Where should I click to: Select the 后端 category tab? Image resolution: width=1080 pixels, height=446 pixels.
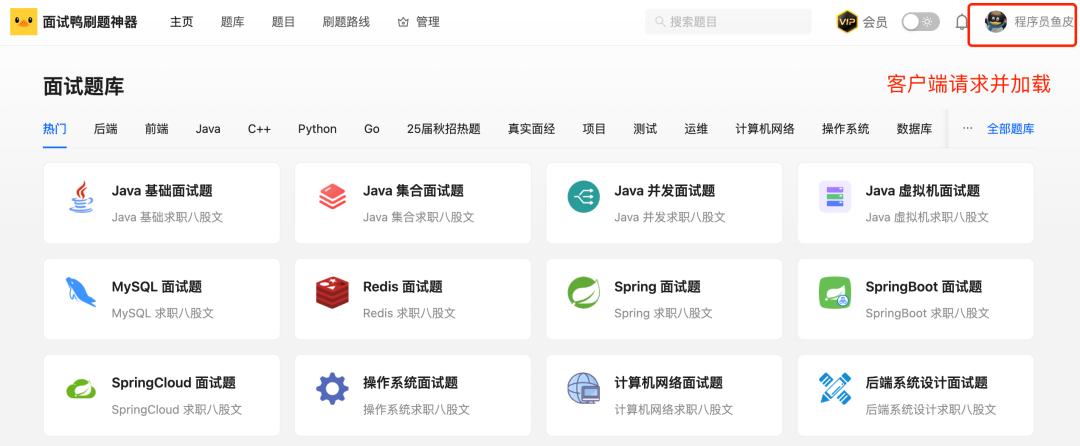[105, 129]
